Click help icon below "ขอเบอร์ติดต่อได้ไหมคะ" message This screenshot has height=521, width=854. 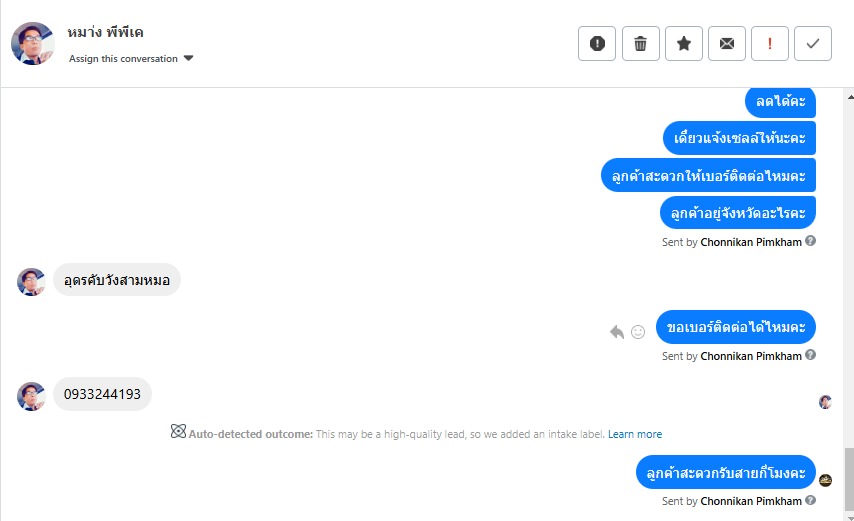[811, 355]
